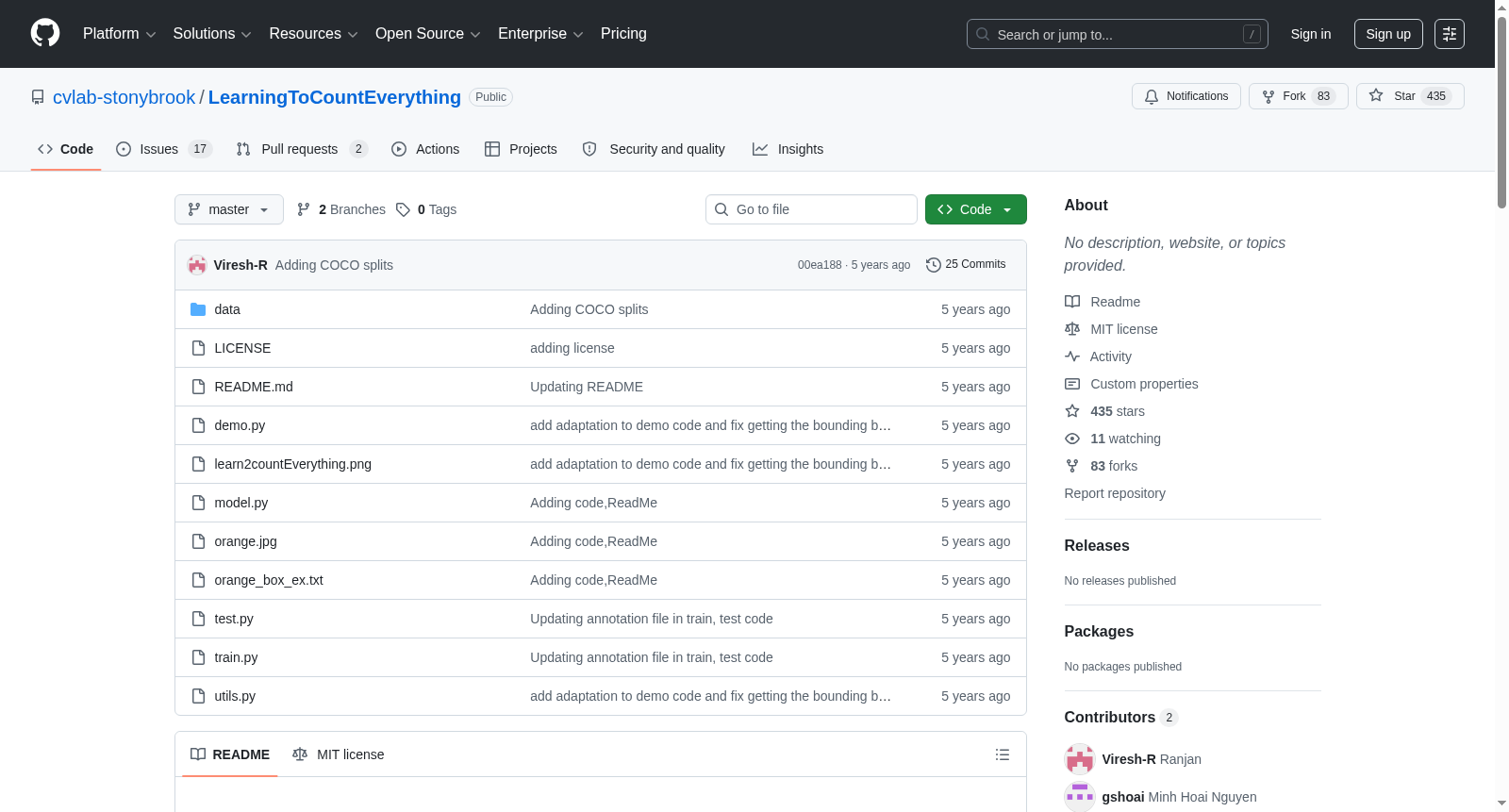Viewport: 1509px width, 812px height.
Task: Click the repository icon beside cvlab-stonybrook
Action: [38, 97]
